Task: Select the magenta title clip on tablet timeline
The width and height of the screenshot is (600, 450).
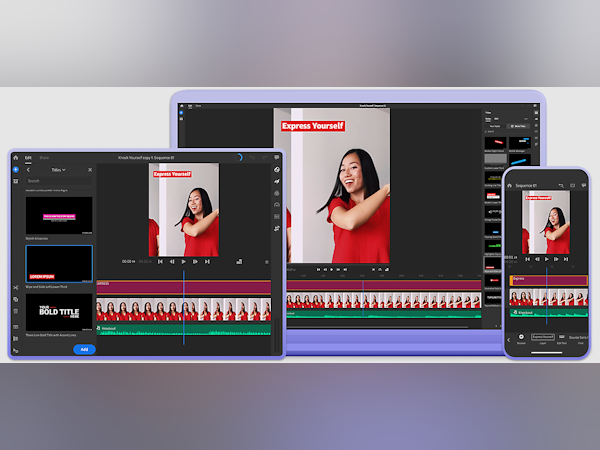Action: pyautogui.click(x=184, y=287)
